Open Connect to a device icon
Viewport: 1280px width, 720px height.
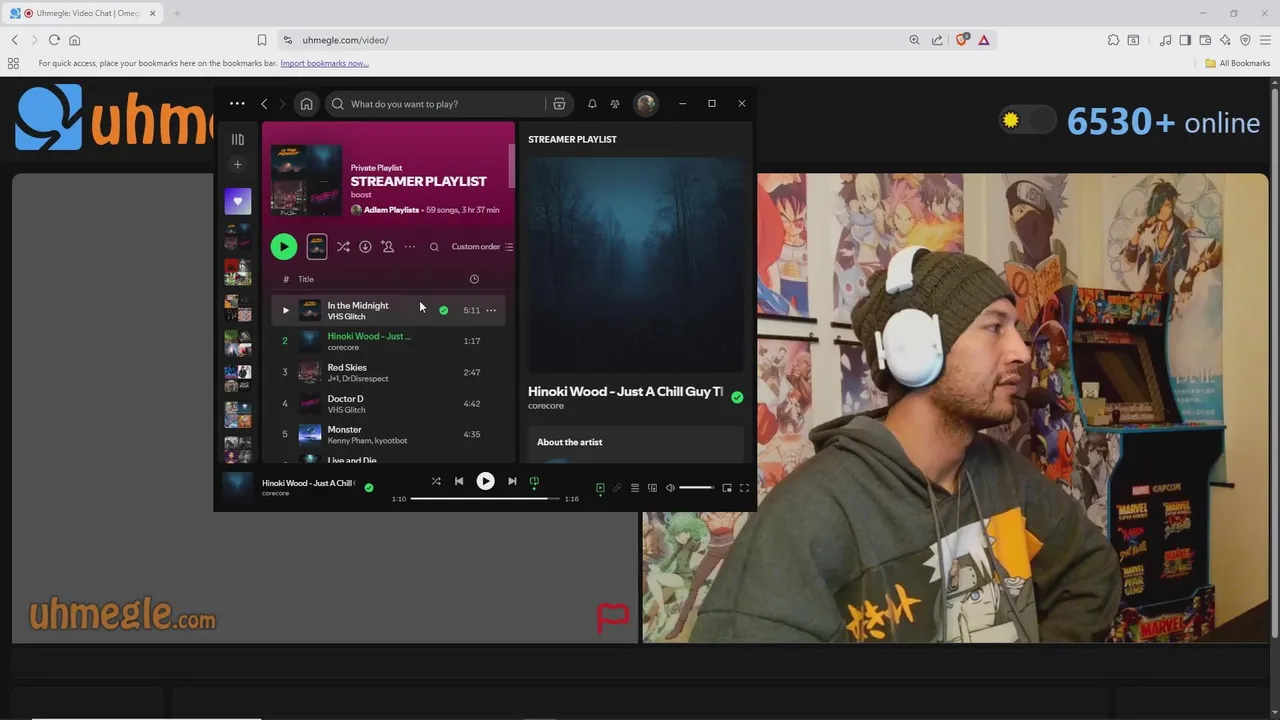point(652,488)
